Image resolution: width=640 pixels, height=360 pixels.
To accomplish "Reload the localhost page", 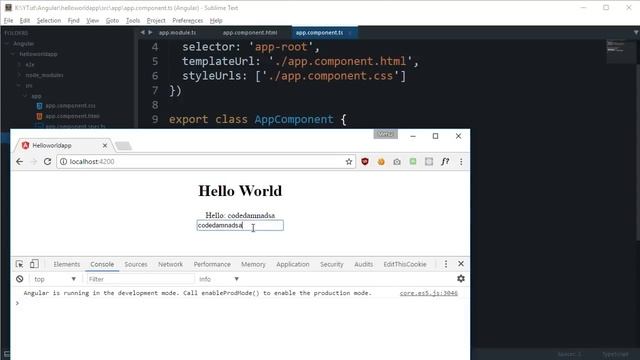I will [x=47, y=162].
